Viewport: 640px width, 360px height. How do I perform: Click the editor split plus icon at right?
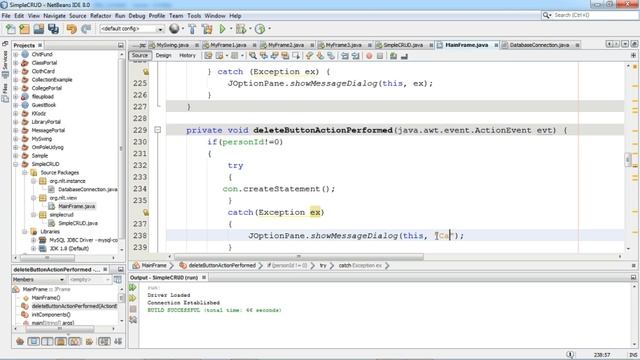point(633,56)
